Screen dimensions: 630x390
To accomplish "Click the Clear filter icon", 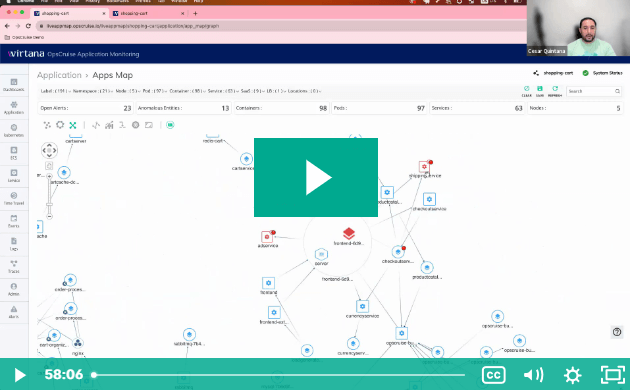I will (x=526, y=91).
